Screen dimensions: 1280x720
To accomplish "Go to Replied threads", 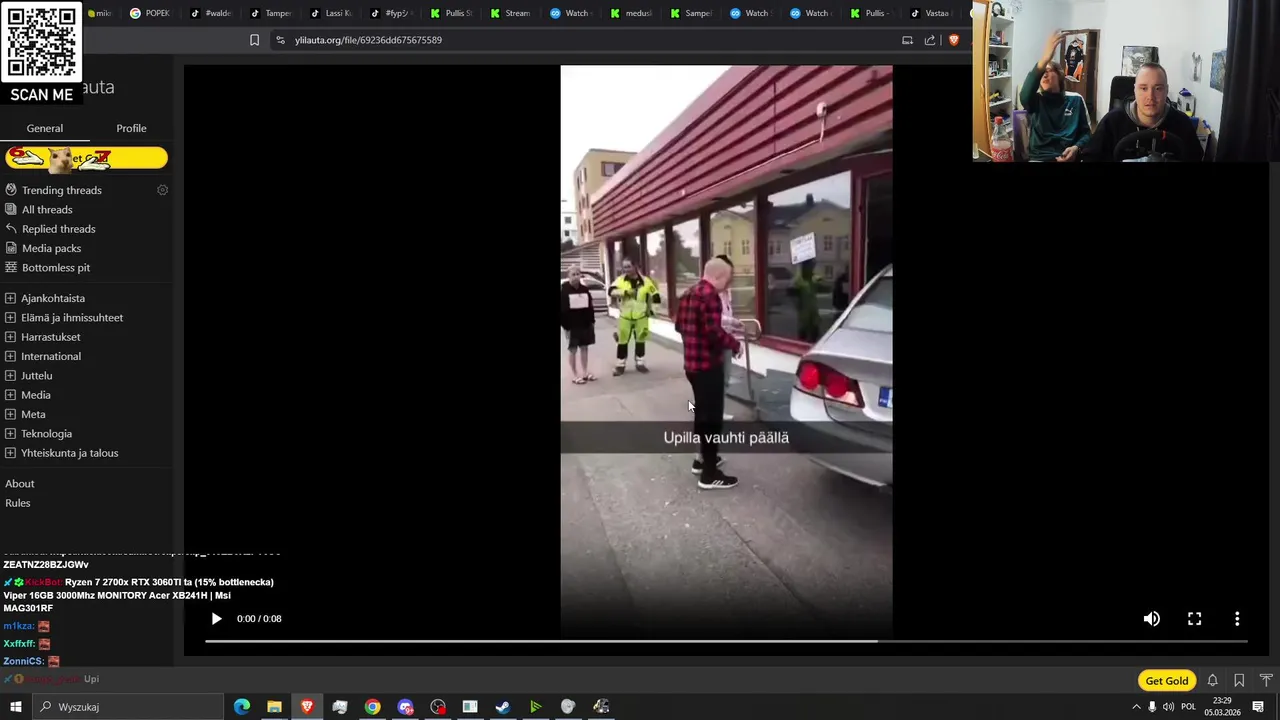I will [58, 229].
